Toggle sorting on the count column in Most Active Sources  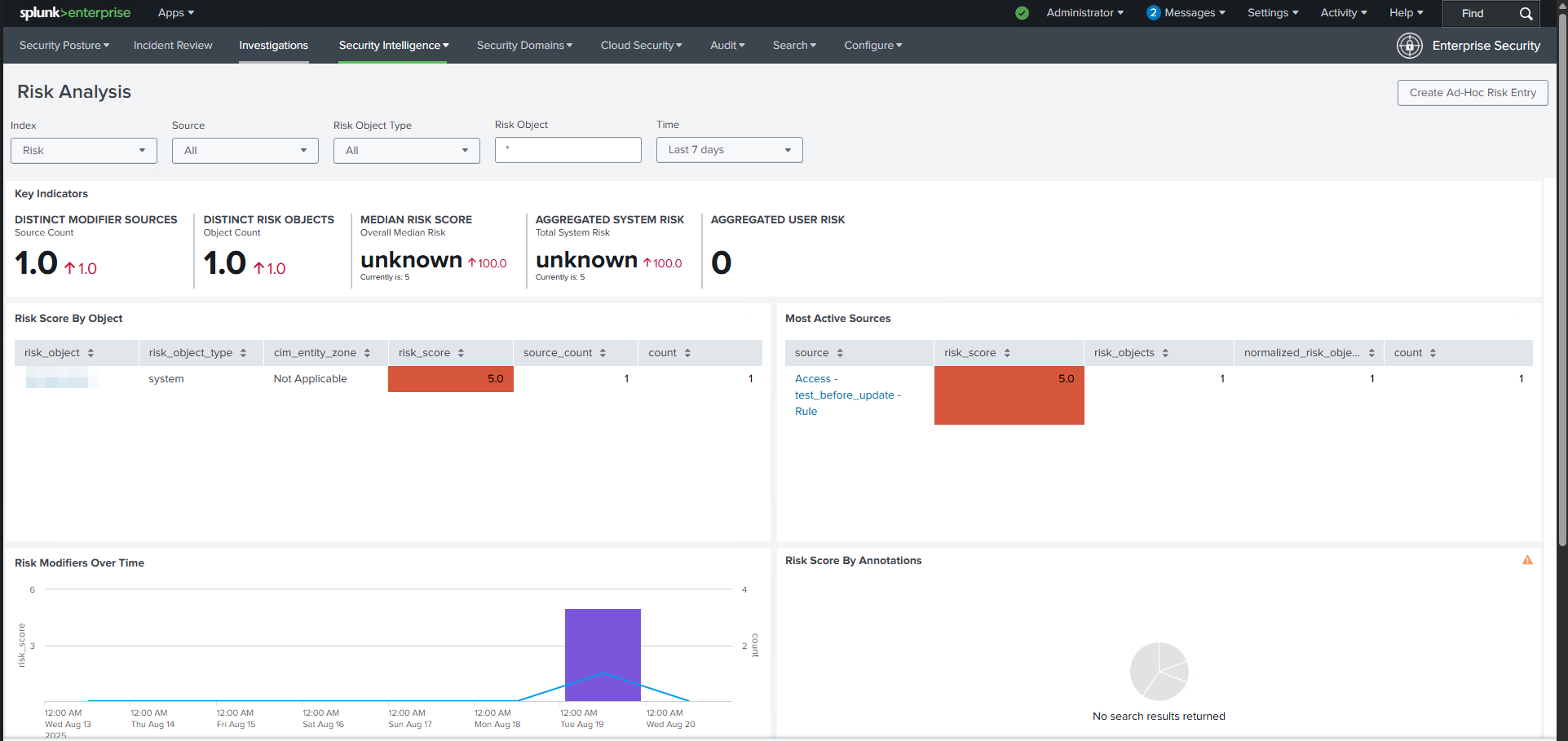[1433, 352]
